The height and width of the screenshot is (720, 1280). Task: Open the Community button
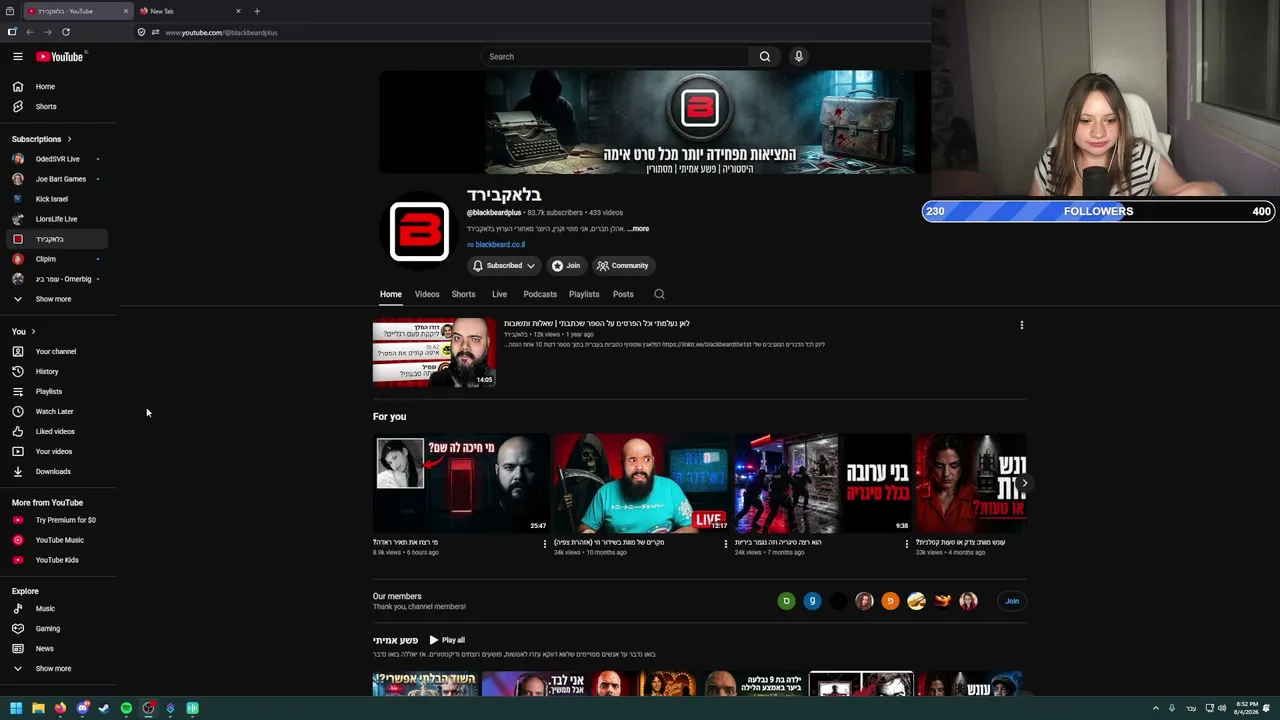(623, 266)
